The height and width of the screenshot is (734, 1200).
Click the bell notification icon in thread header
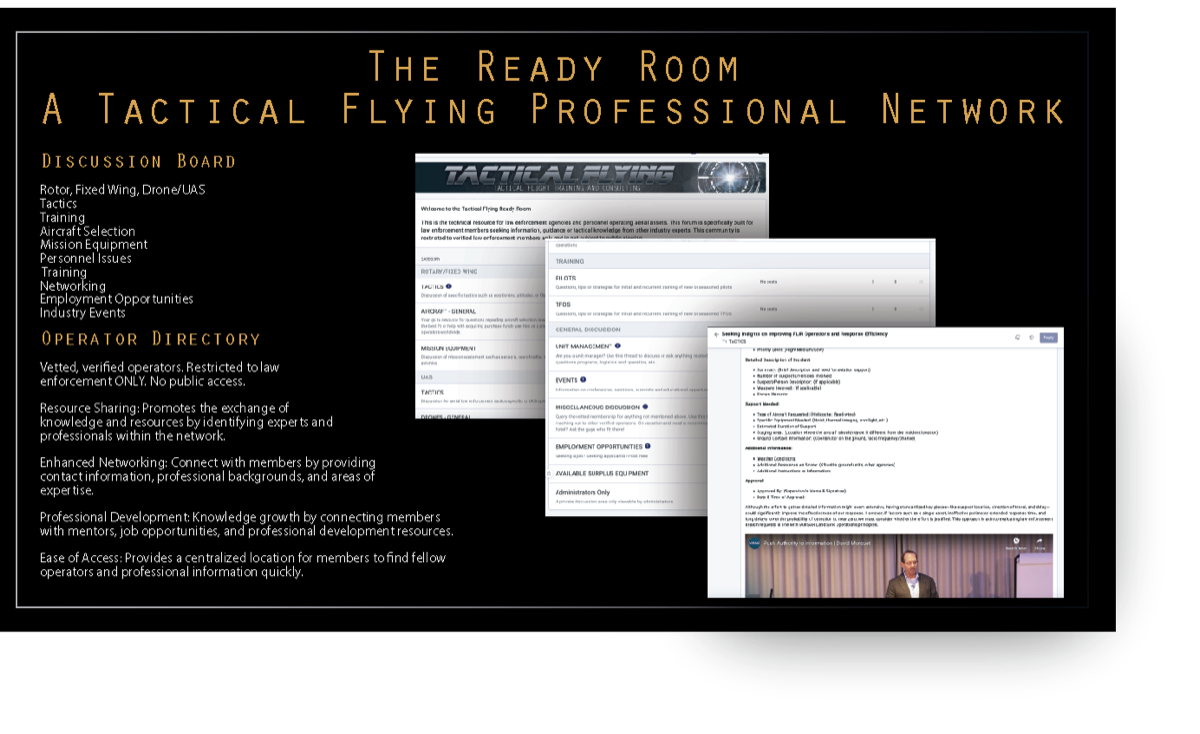tap(1016, 338)
